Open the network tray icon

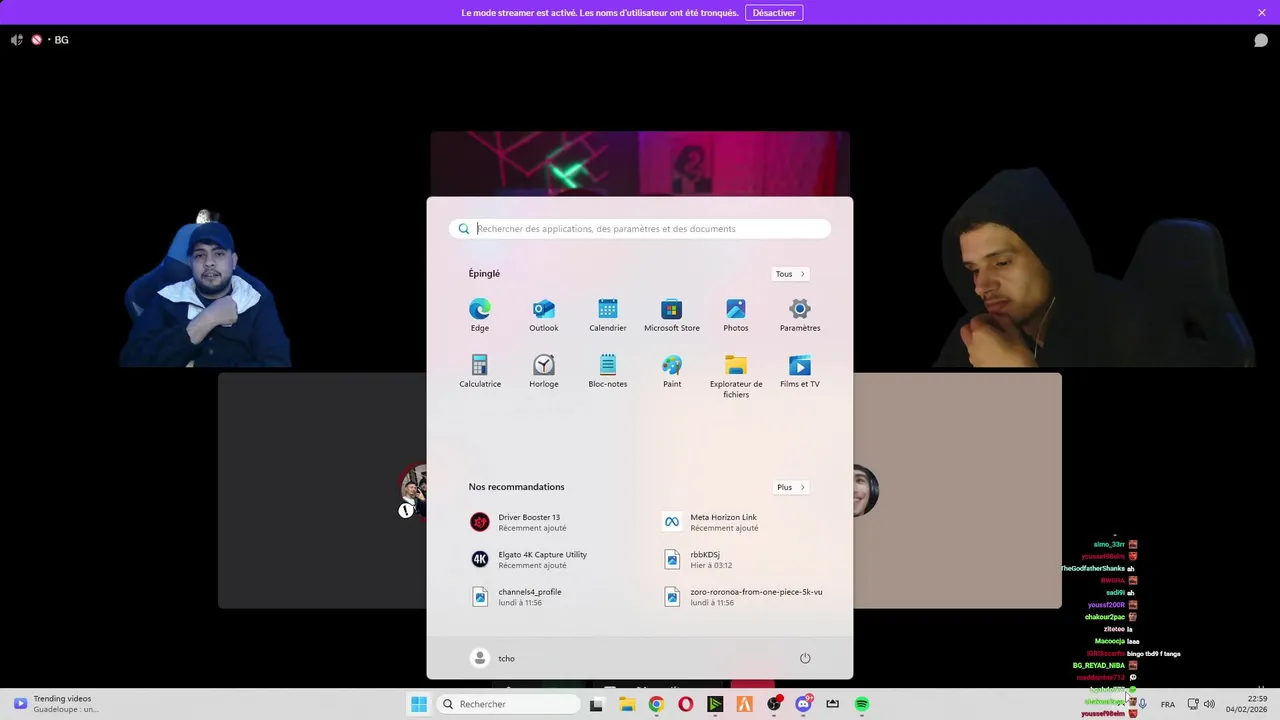coord(1193,704)
